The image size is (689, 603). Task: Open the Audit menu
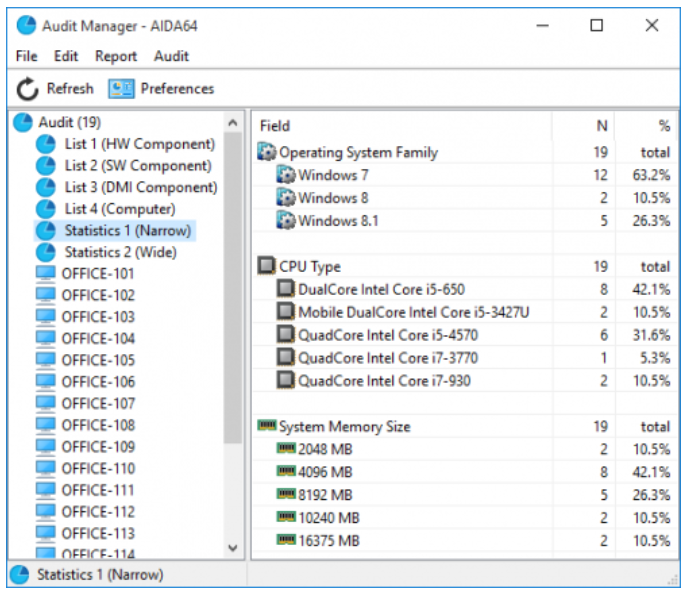(x=171, y=56)
